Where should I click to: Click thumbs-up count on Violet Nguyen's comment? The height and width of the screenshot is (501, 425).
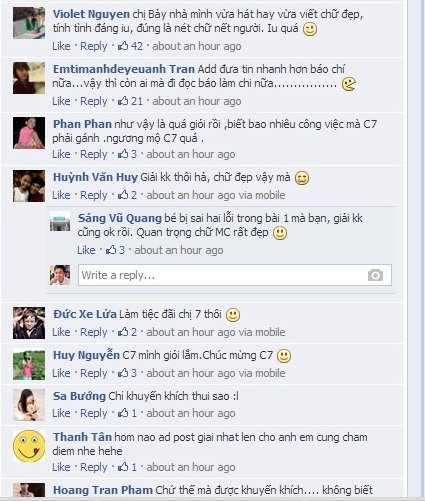tap(131, 46)
